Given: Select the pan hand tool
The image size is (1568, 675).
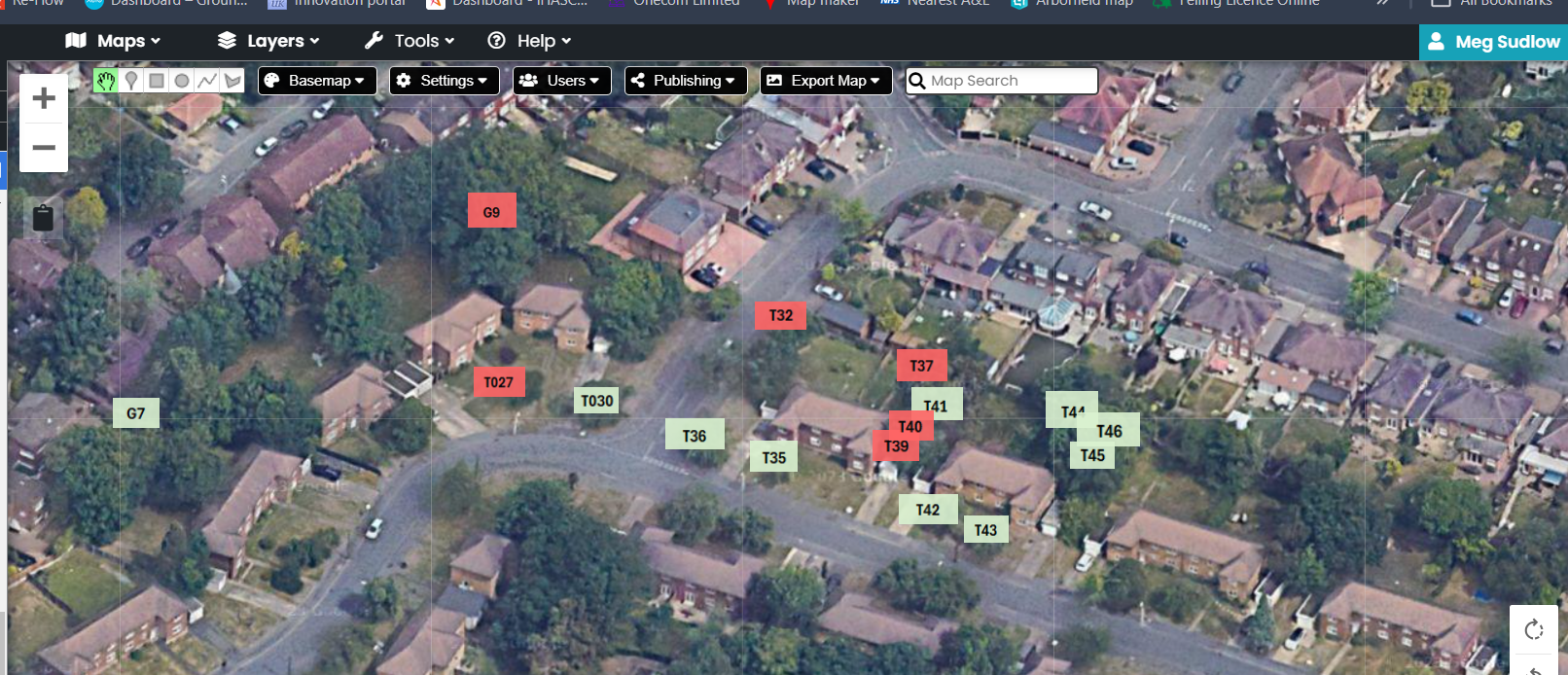Looking at the screenshot, I should point(105,81).
